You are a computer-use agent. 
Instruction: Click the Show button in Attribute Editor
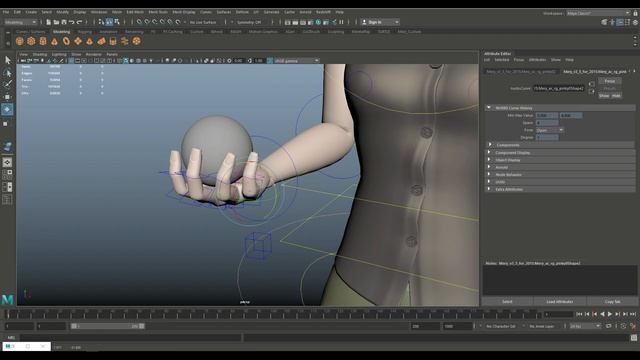click(604, 96)
